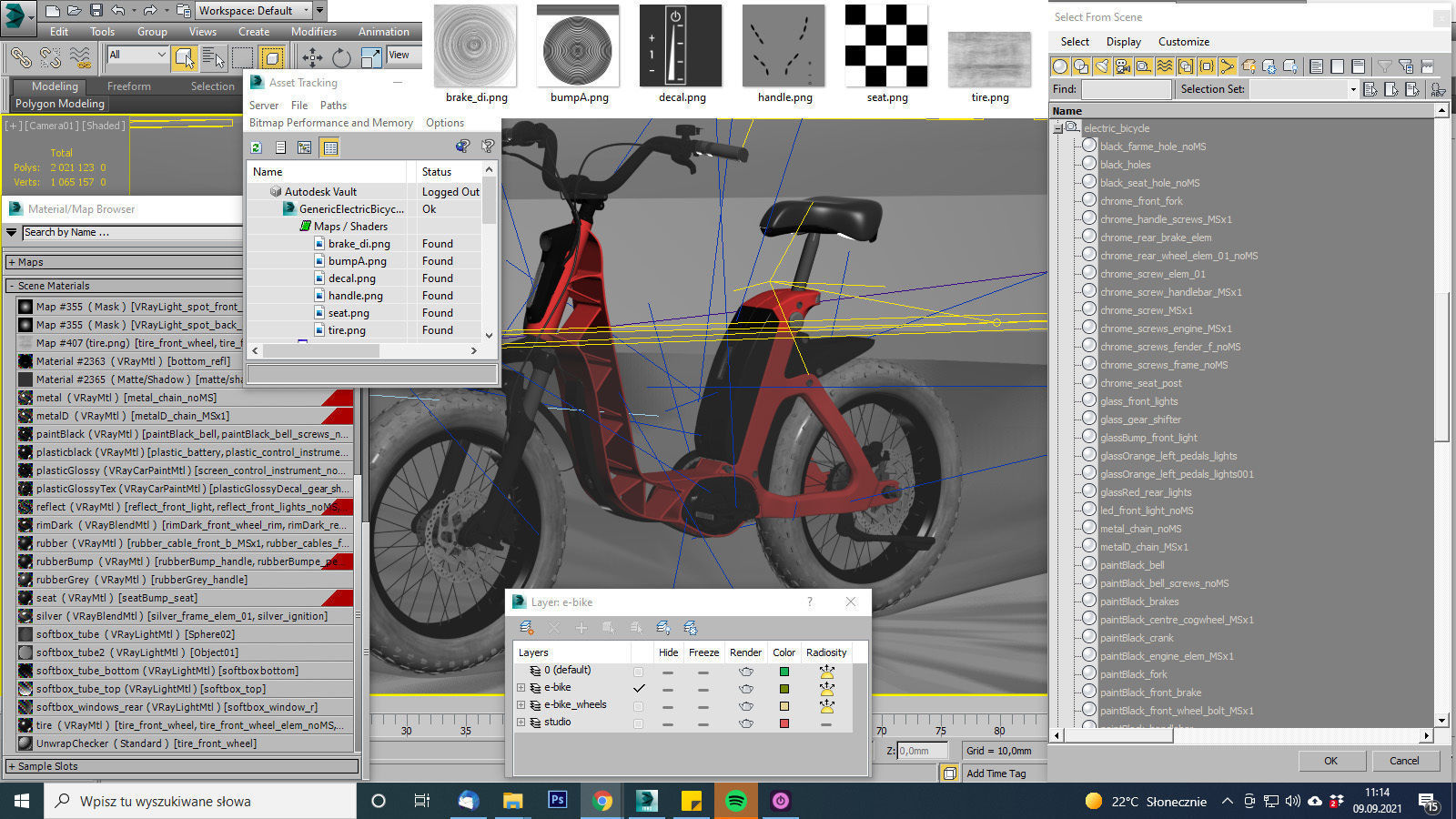Open the Customize menu in Select From Scene
1456x819 pixels.
tap(1183, 42)
